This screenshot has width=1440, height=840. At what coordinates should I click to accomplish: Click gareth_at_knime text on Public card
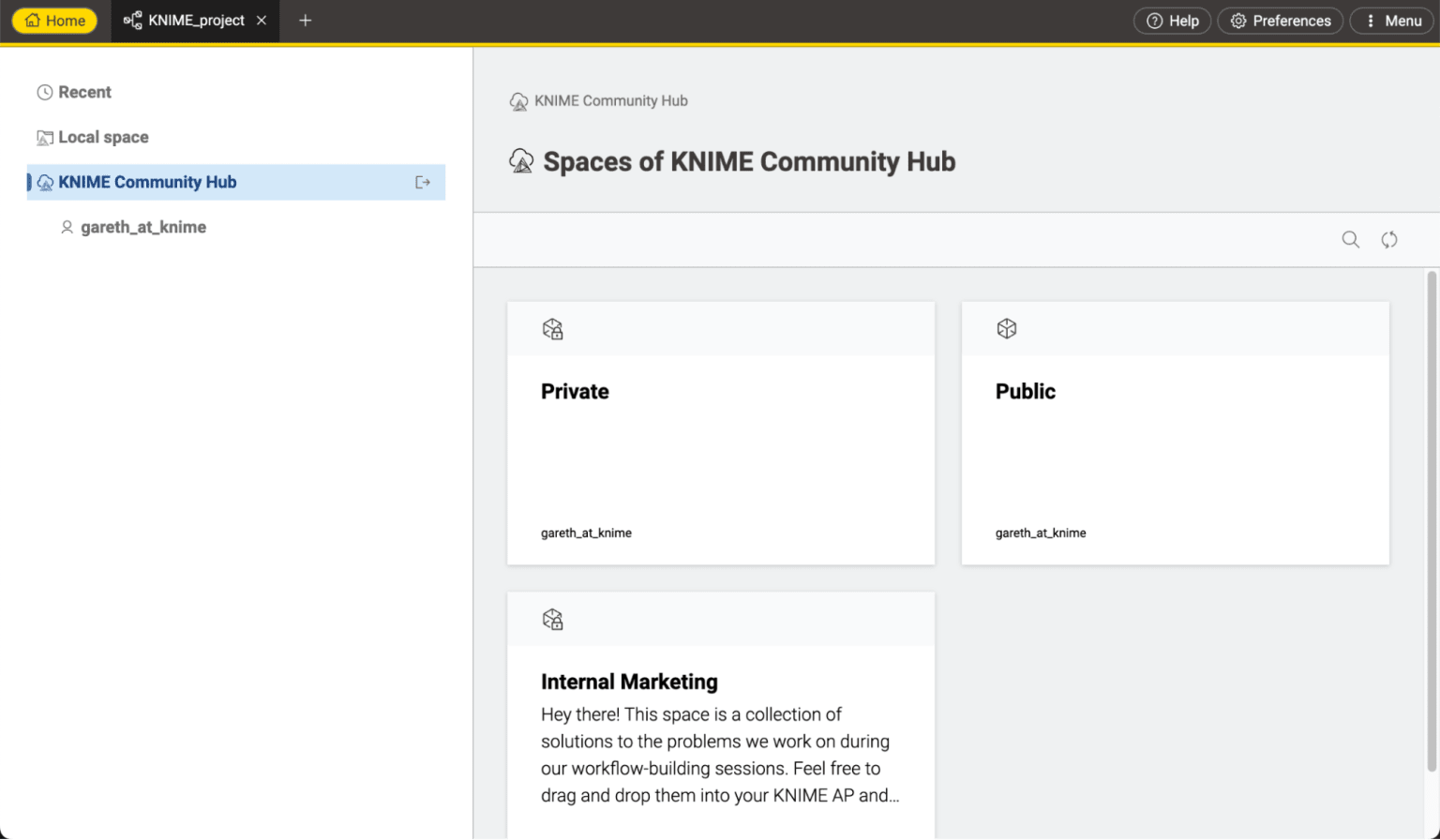[x=1041, y=532]
